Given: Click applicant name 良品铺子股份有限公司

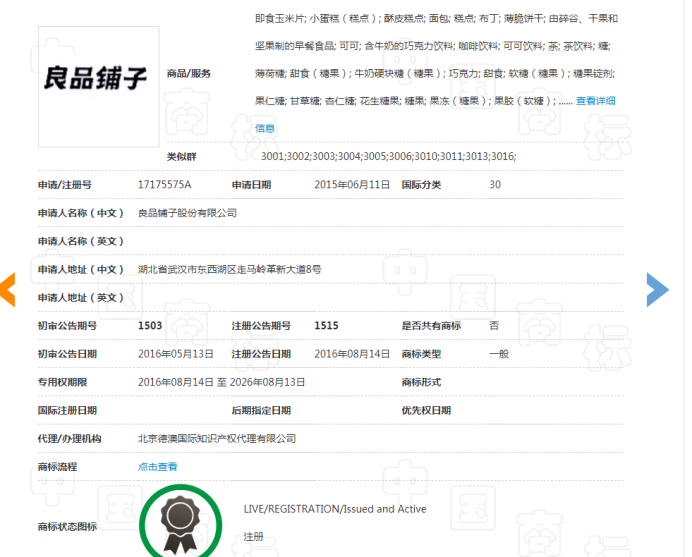Looking at the screenshot, I should pos(187,213).
